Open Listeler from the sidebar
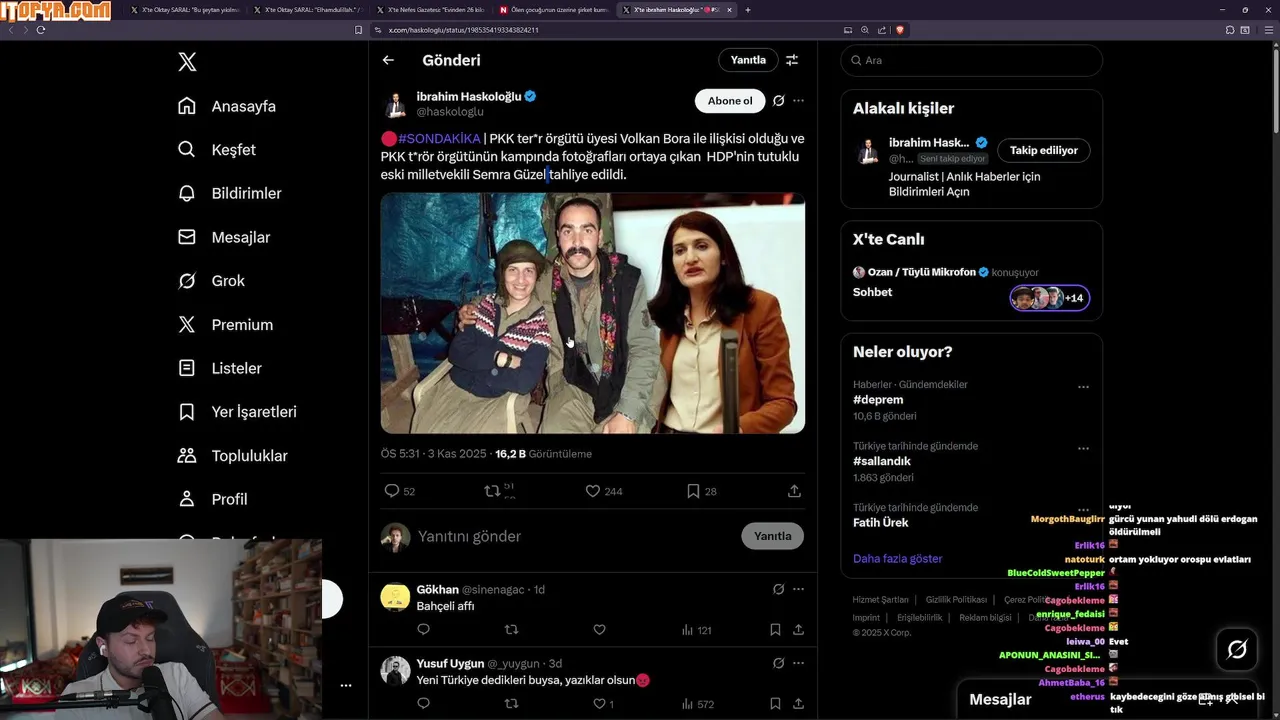The height and width of the screenshot is (720, 1280). [220, 368]
